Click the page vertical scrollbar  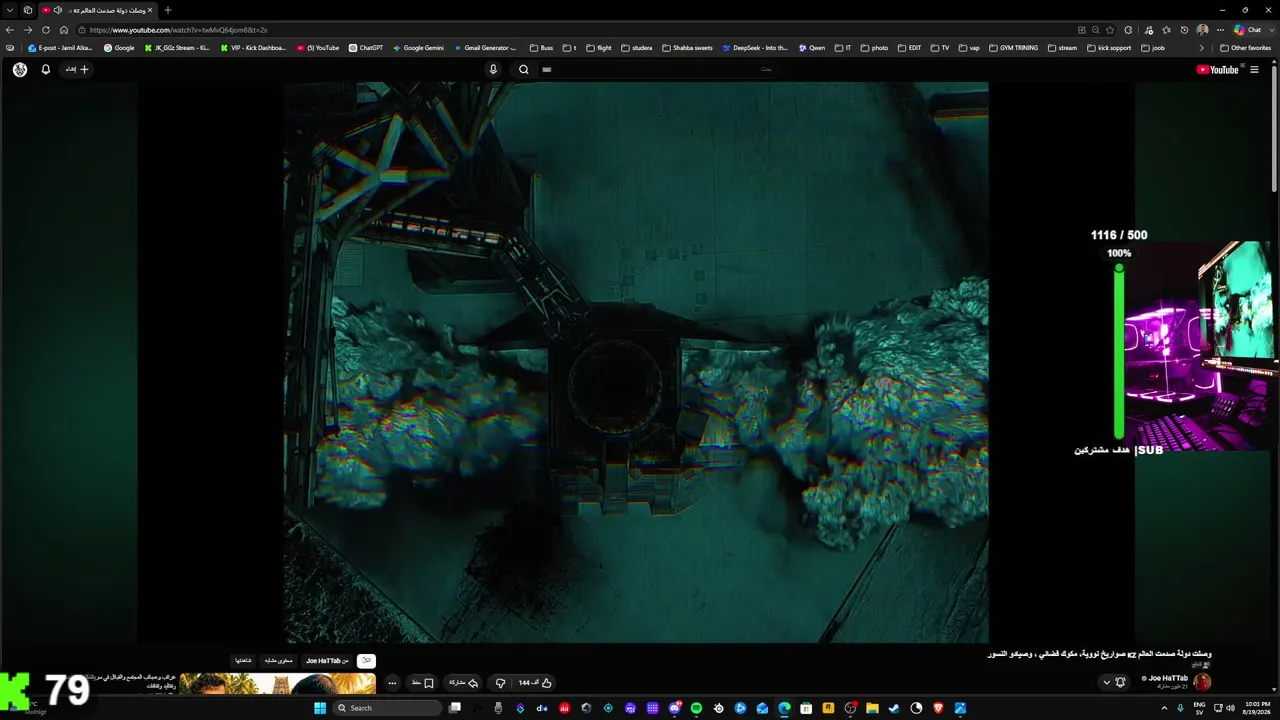(1274, 128)
